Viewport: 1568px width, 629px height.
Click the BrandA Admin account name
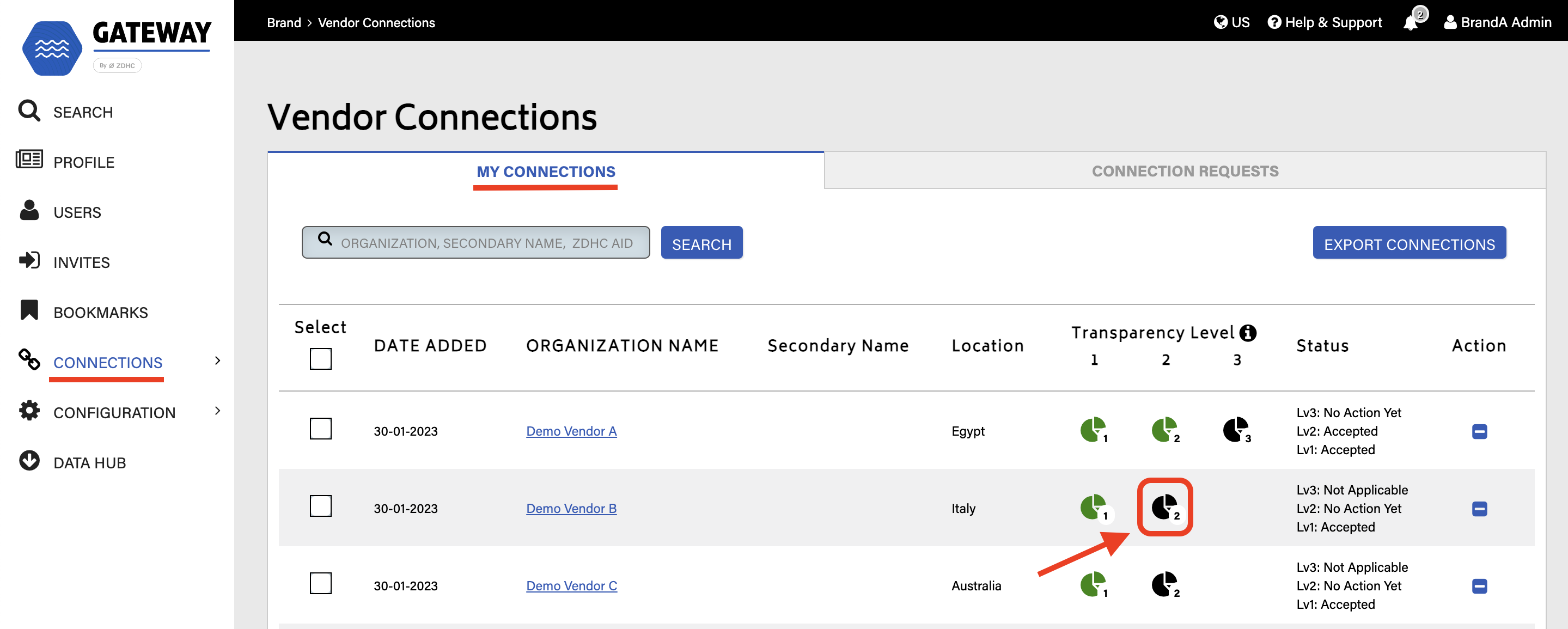[x=1506, y=22]
